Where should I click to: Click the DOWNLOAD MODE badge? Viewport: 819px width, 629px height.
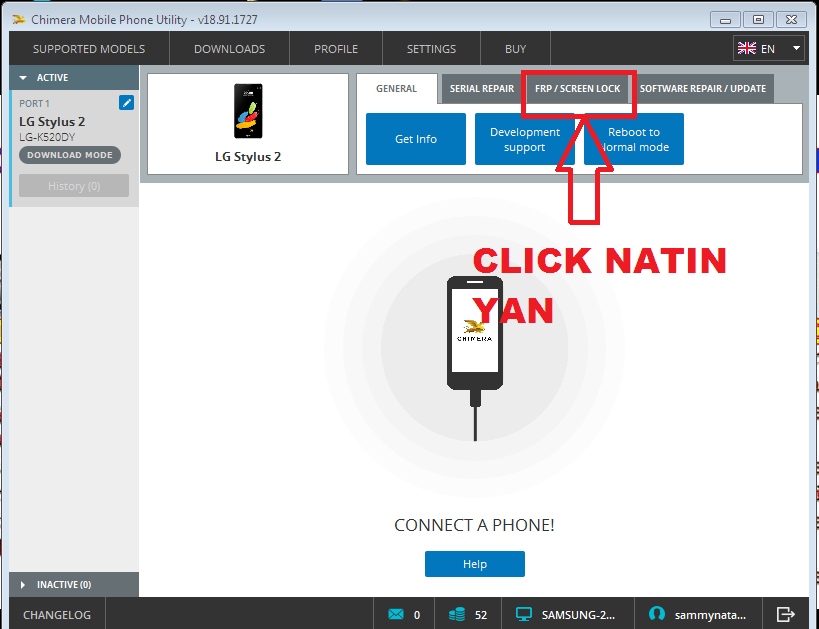[x=70, y=155]
